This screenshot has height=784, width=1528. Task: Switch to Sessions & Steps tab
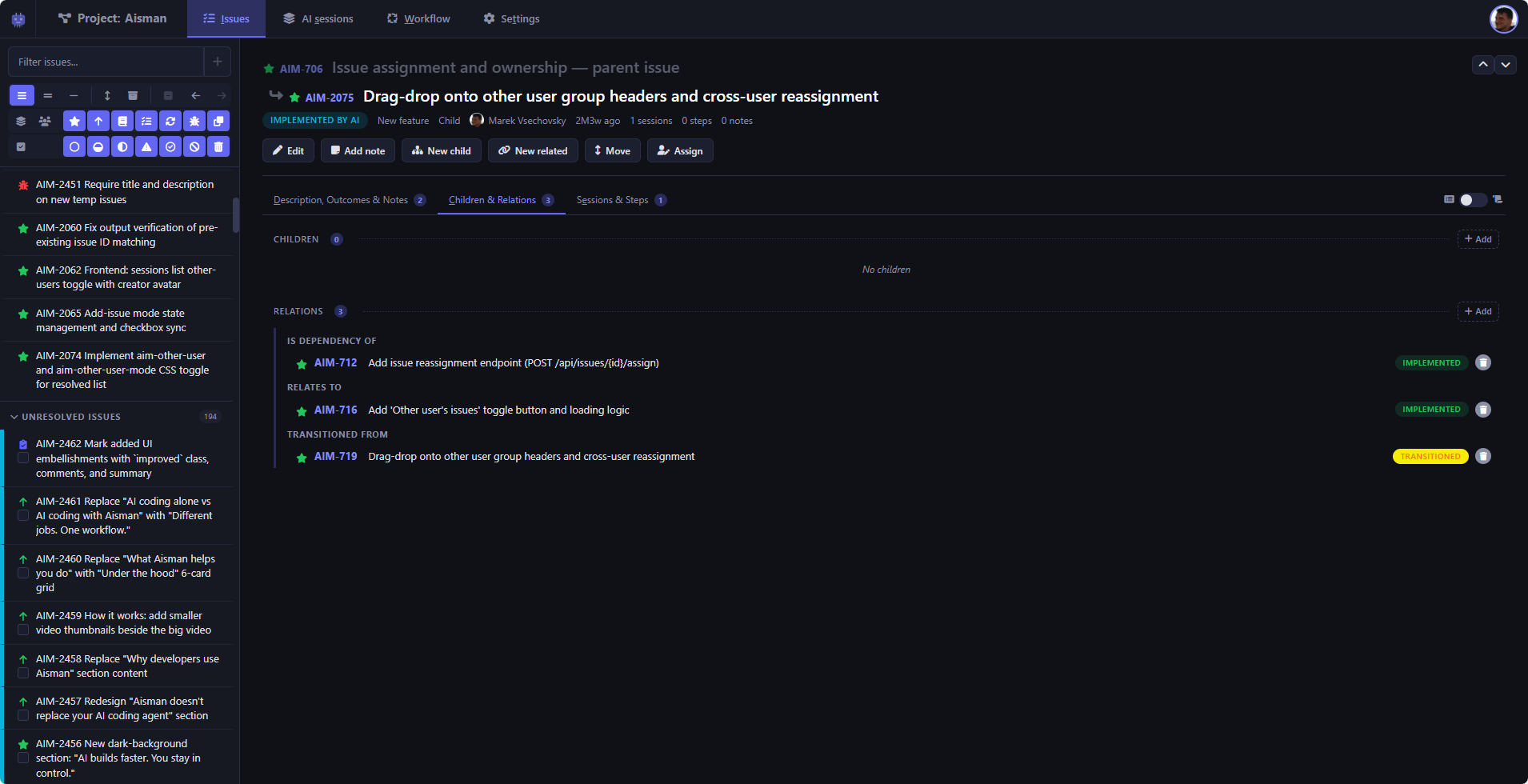coord(622,200)
